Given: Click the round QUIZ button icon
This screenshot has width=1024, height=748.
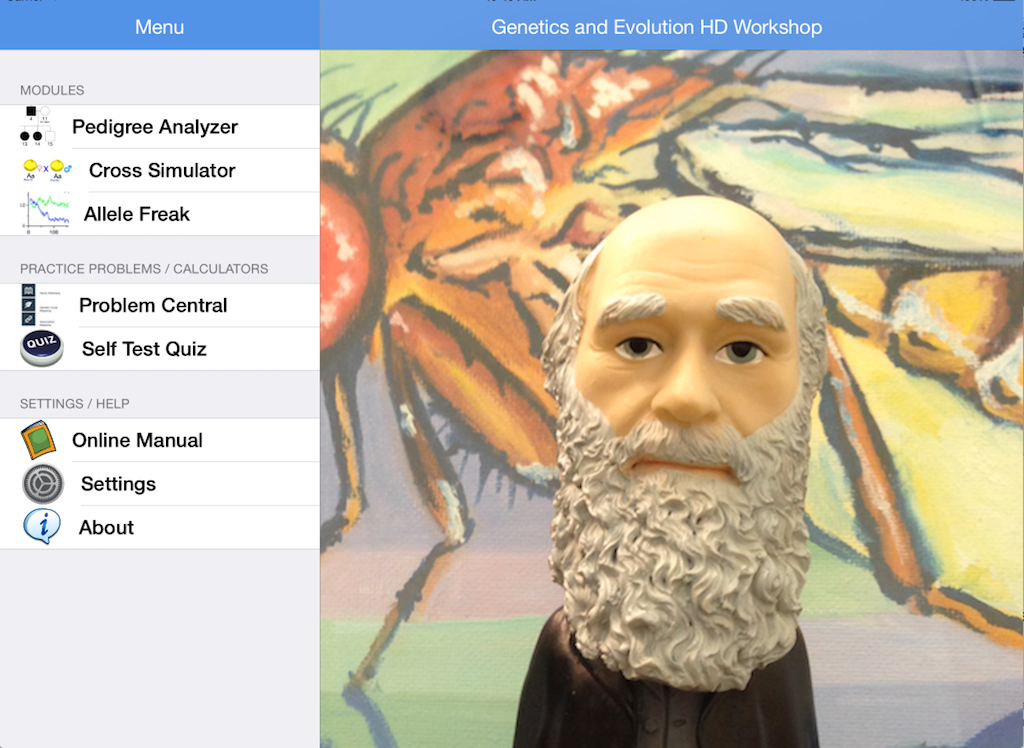Looking at the screenshot, I should [42, 348].
